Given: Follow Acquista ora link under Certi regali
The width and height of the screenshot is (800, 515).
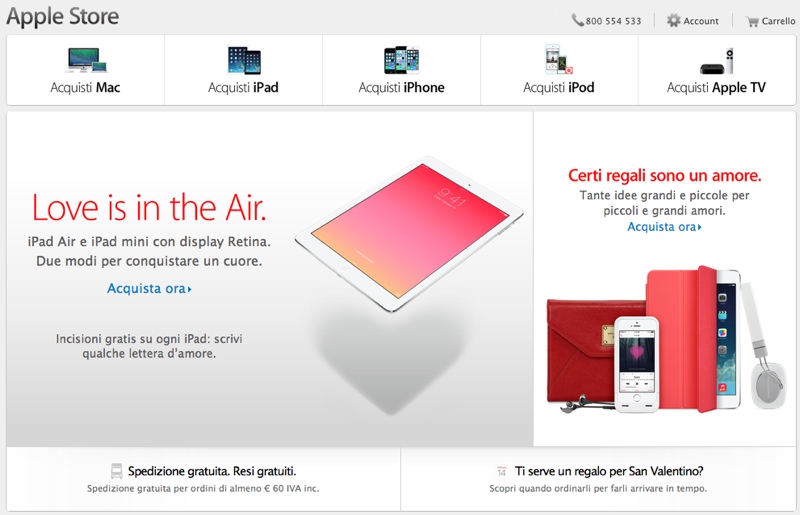Looking at the screenshot, I should 664,227.
